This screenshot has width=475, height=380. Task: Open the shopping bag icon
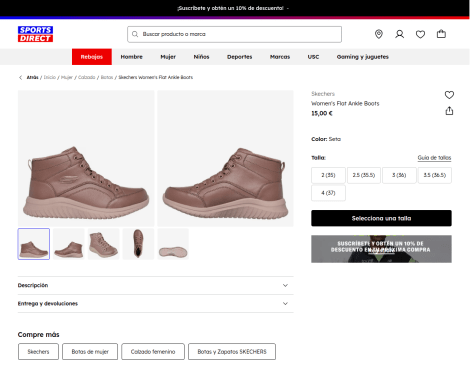(441, 34)
